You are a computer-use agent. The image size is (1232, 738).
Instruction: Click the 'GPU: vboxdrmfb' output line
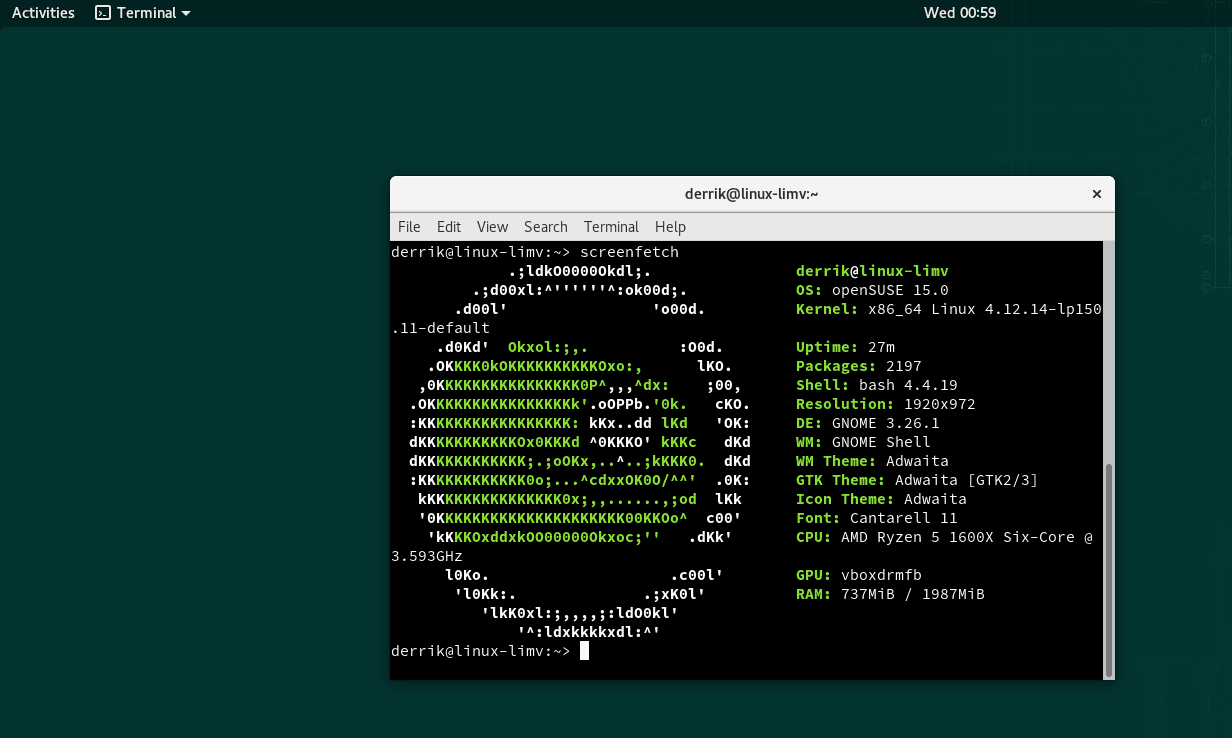[858, 575]
